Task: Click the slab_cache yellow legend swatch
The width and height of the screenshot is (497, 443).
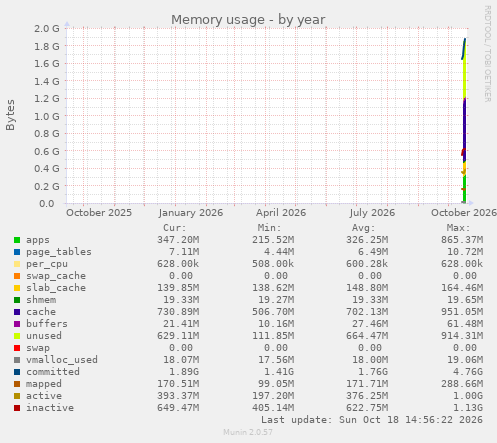Action: click(17, 288)
